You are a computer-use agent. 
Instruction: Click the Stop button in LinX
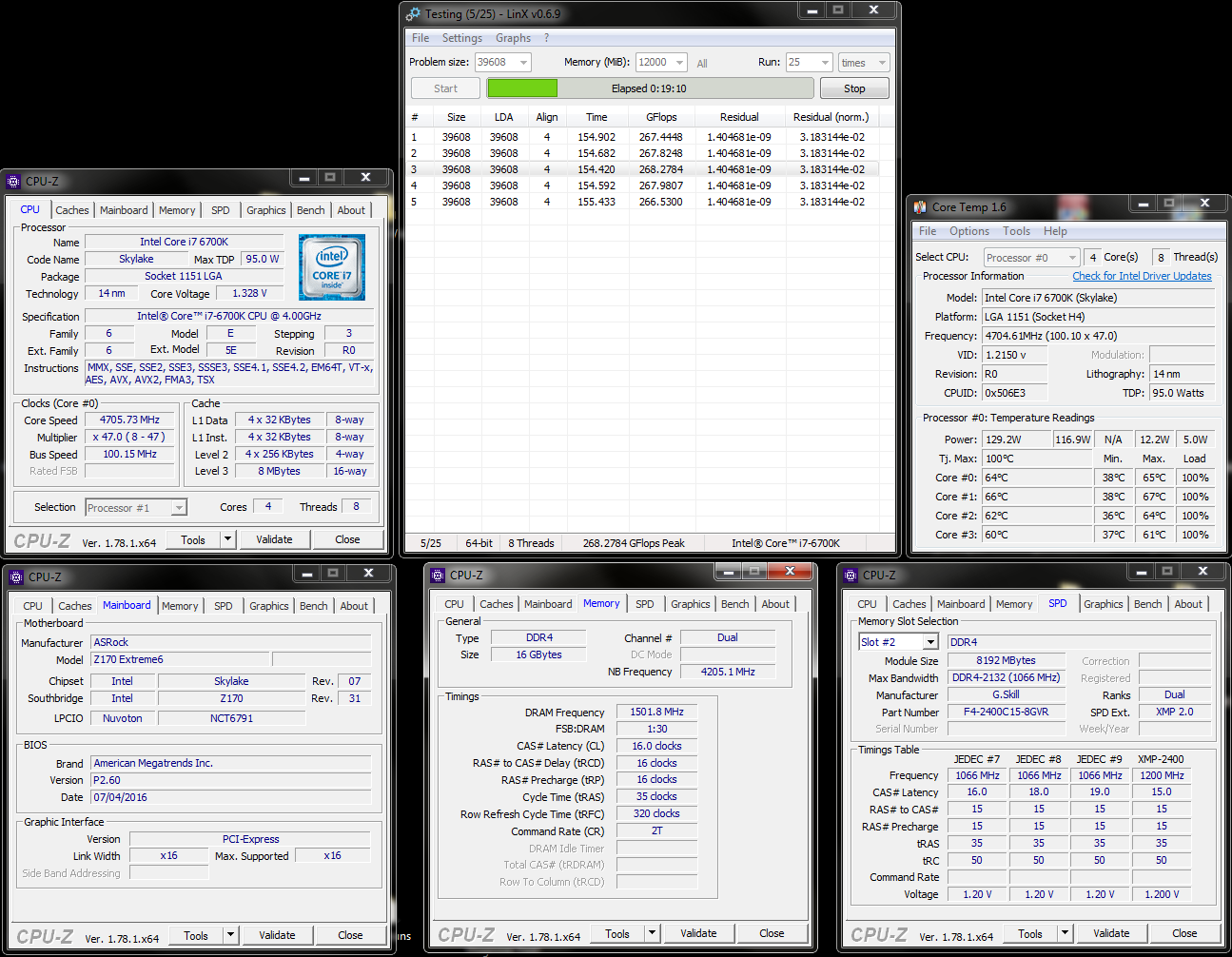(854, 88)
